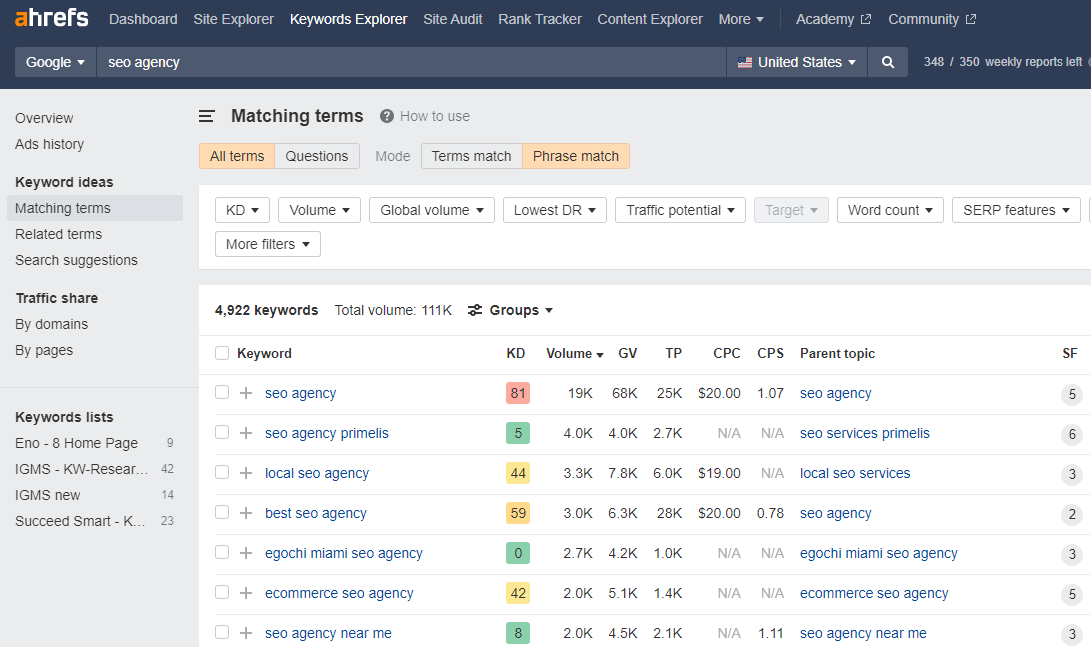Open the Traffic potential filter dropdown
1091x647 pixels.
(680, 210)
